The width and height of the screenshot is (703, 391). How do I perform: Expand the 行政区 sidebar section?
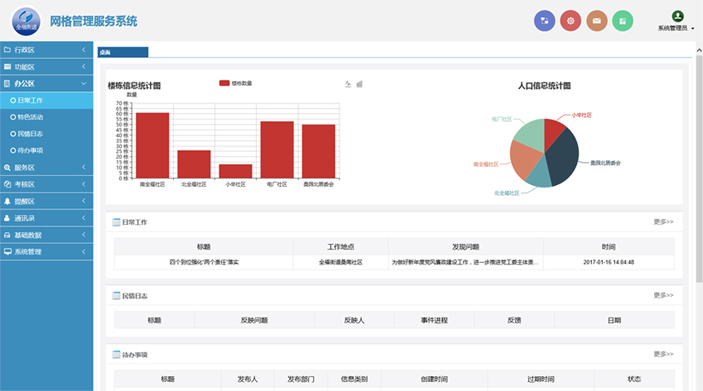point(47,50)
